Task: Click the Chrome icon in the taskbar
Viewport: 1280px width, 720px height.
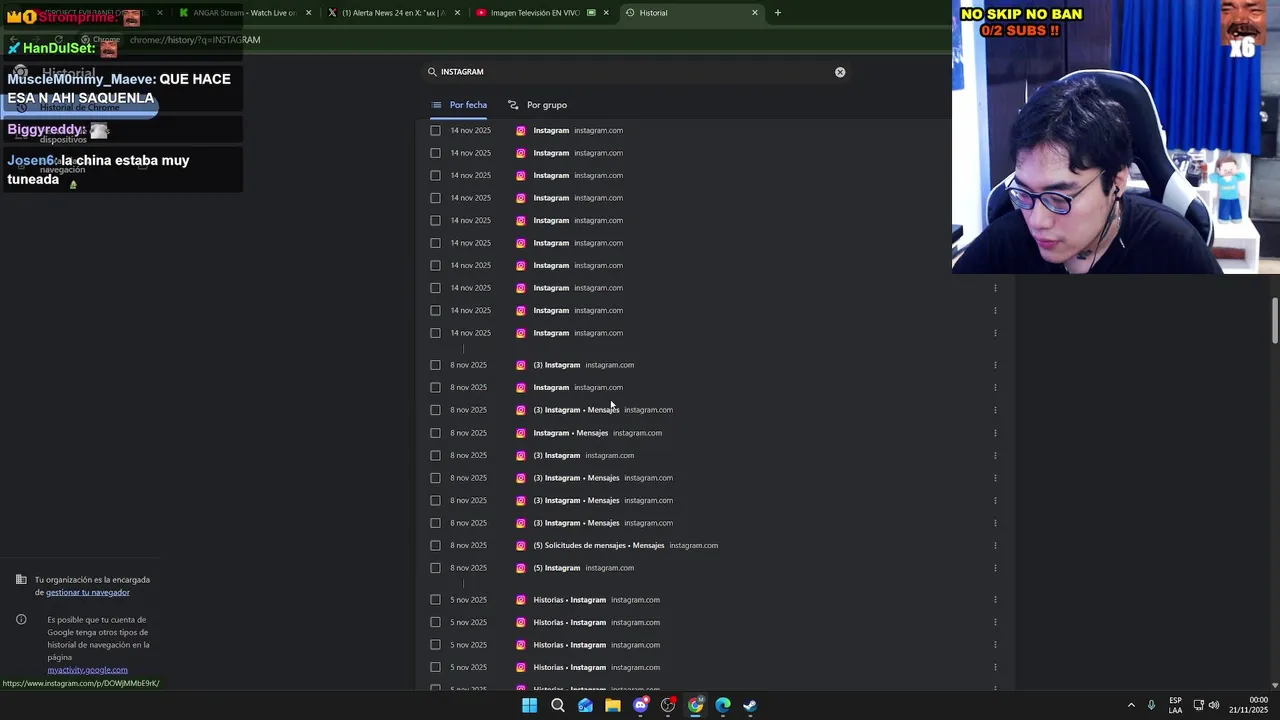Action: 696,705
